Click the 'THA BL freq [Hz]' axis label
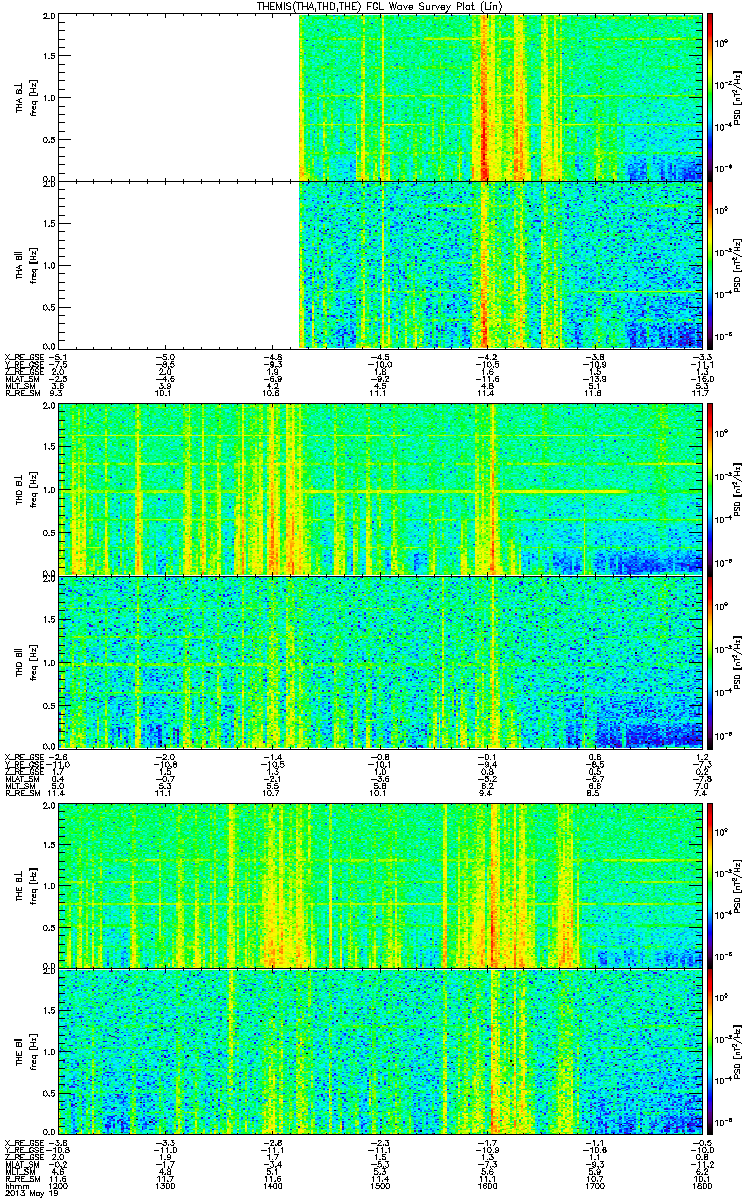Screen dimensions: 750x1200 coord(25,98)
